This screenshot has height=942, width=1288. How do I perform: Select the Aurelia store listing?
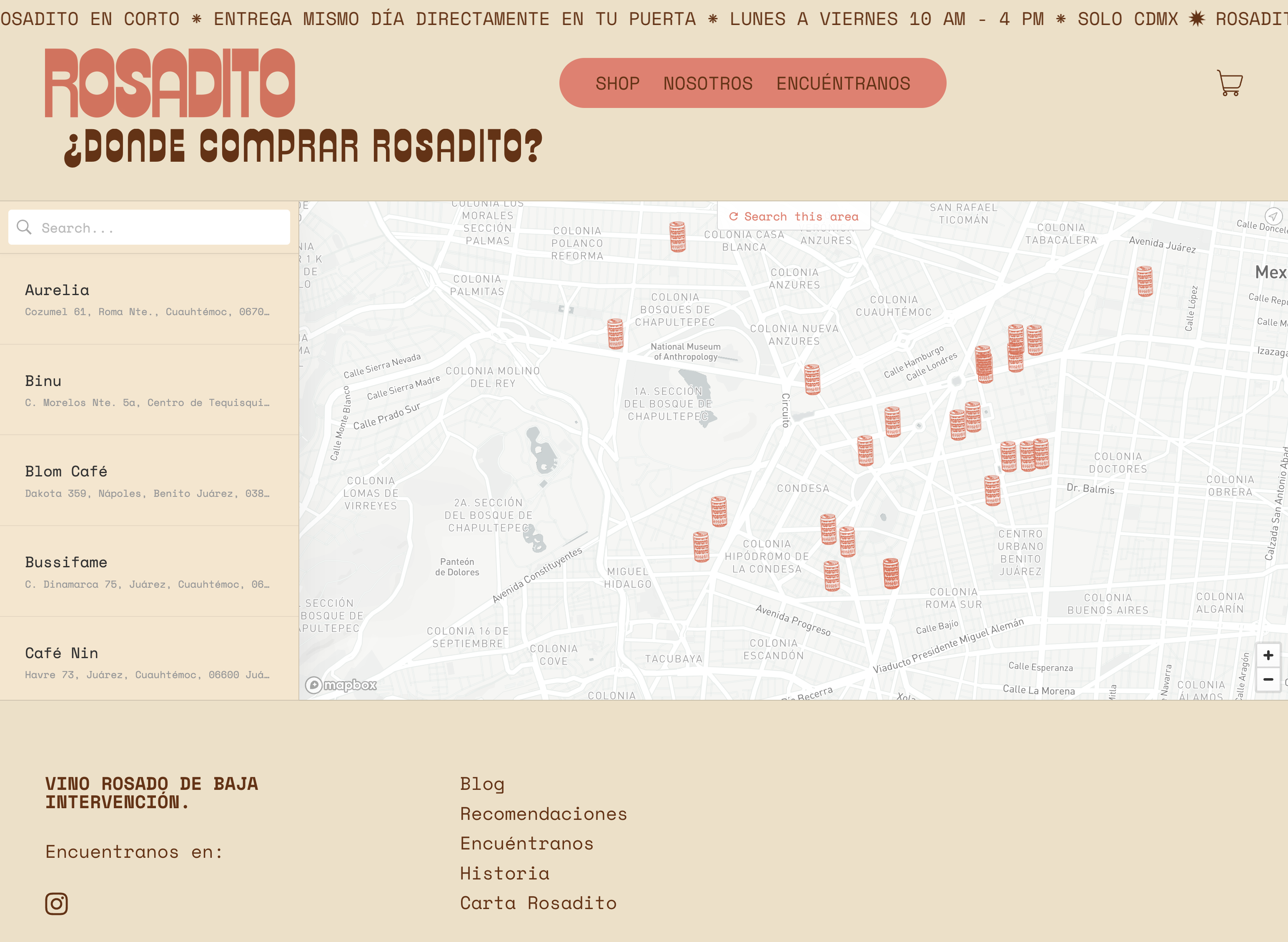[x=148, y=299]
